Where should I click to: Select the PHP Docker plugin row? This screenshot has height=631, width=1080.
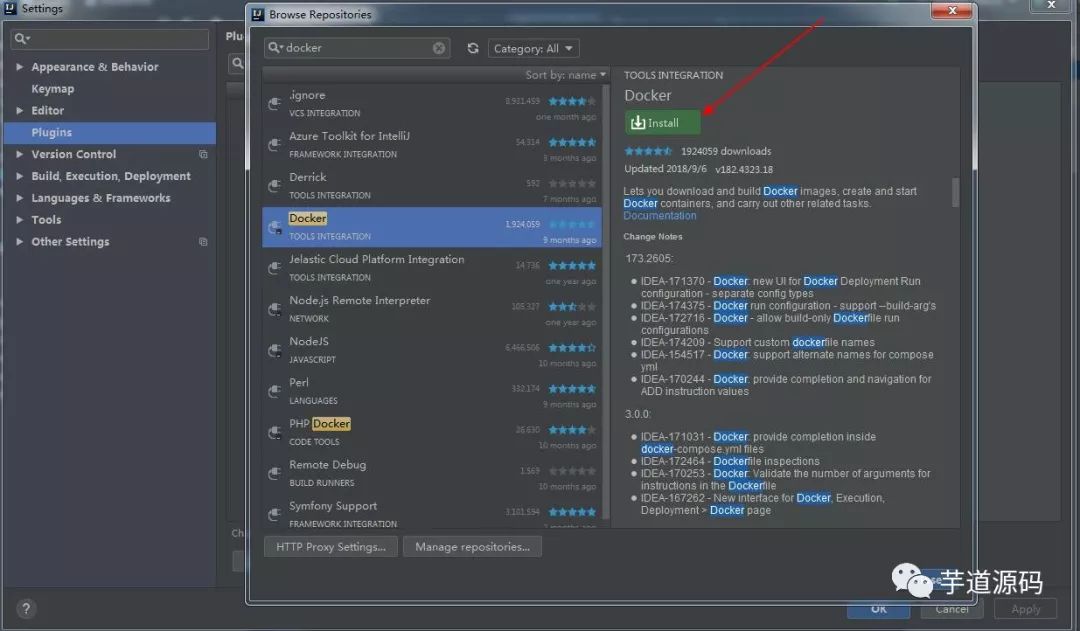432,433
